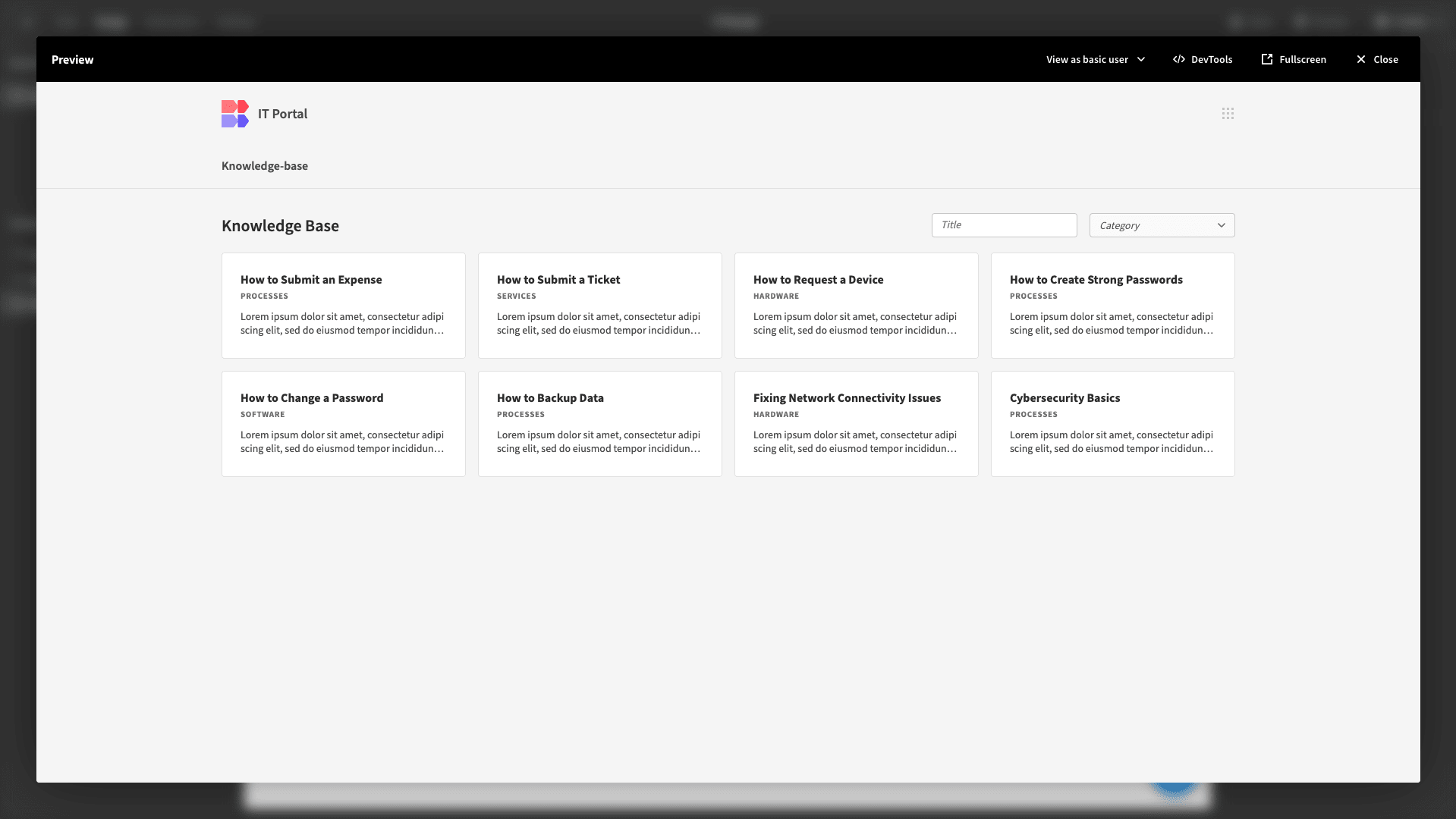Click the IT Portal title text
The image size is (1456, 819).
[282, 114]
